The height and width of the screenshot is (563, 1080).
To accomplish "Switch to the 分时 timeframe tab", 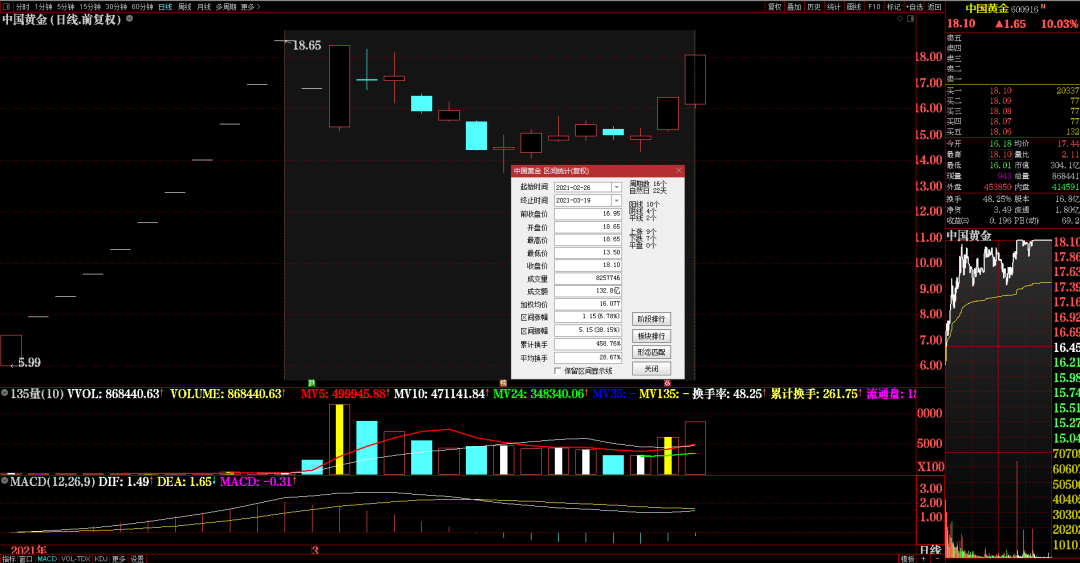I will tap(22, 6).
